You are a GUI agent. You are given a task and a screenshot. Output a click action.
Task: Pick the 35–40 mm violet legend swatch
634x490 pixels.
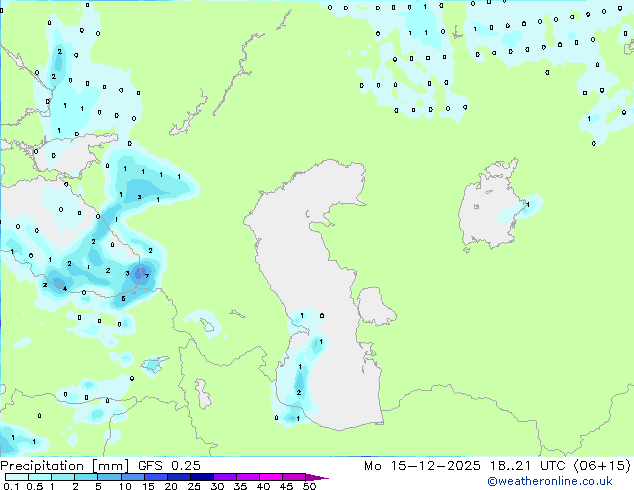pos(248,477)
